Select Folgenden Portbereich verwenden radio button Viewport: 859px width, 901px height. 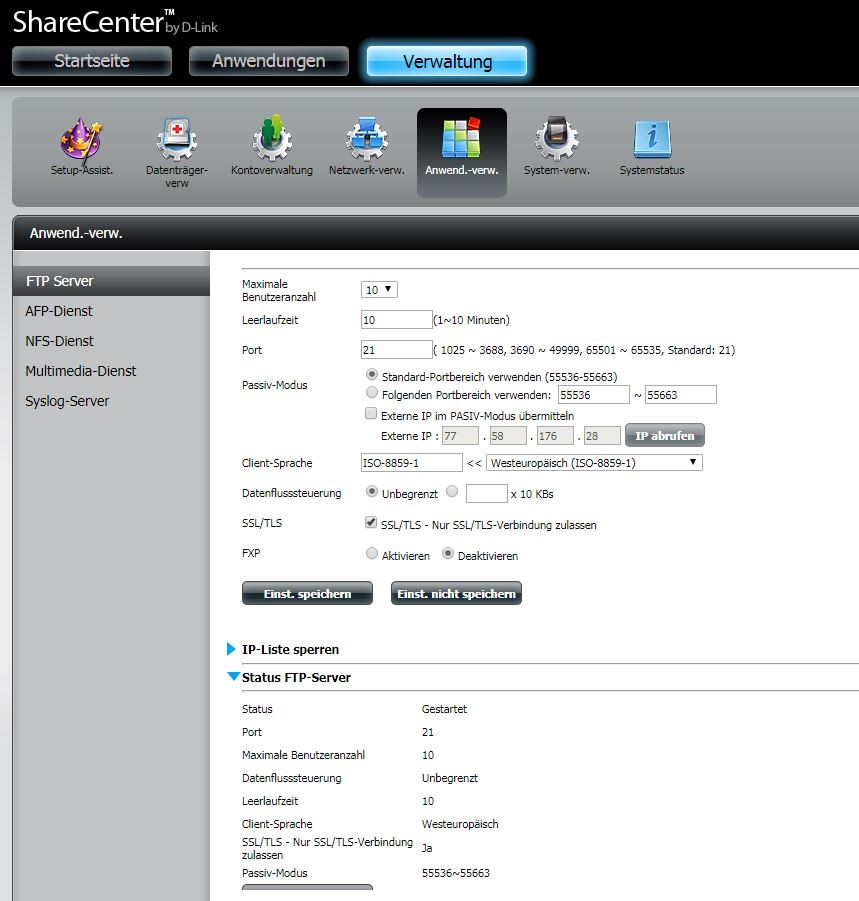click(x=372, y=394)
